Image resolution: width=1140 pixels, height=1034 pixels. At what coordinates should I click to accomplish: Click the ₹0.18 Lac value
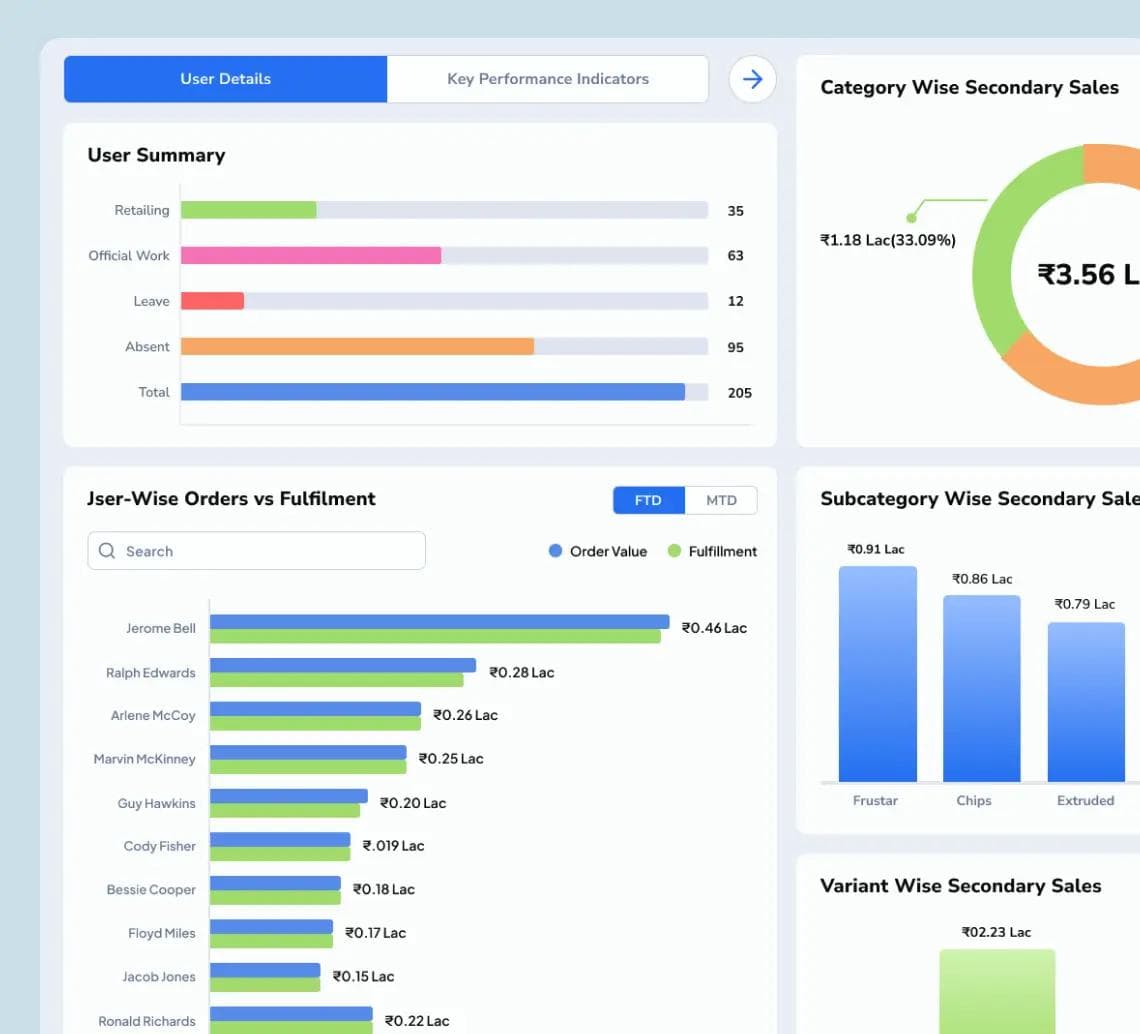click(384, 889)
